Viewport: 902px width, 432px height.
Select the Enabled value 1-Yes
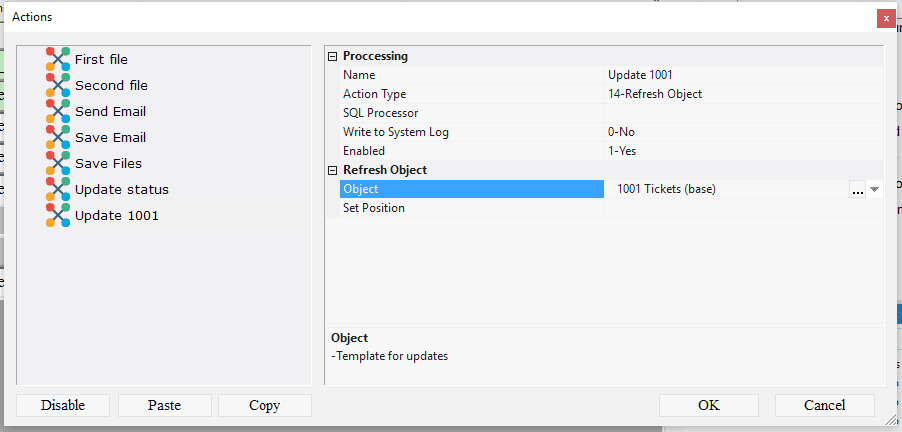click(622, 151)
